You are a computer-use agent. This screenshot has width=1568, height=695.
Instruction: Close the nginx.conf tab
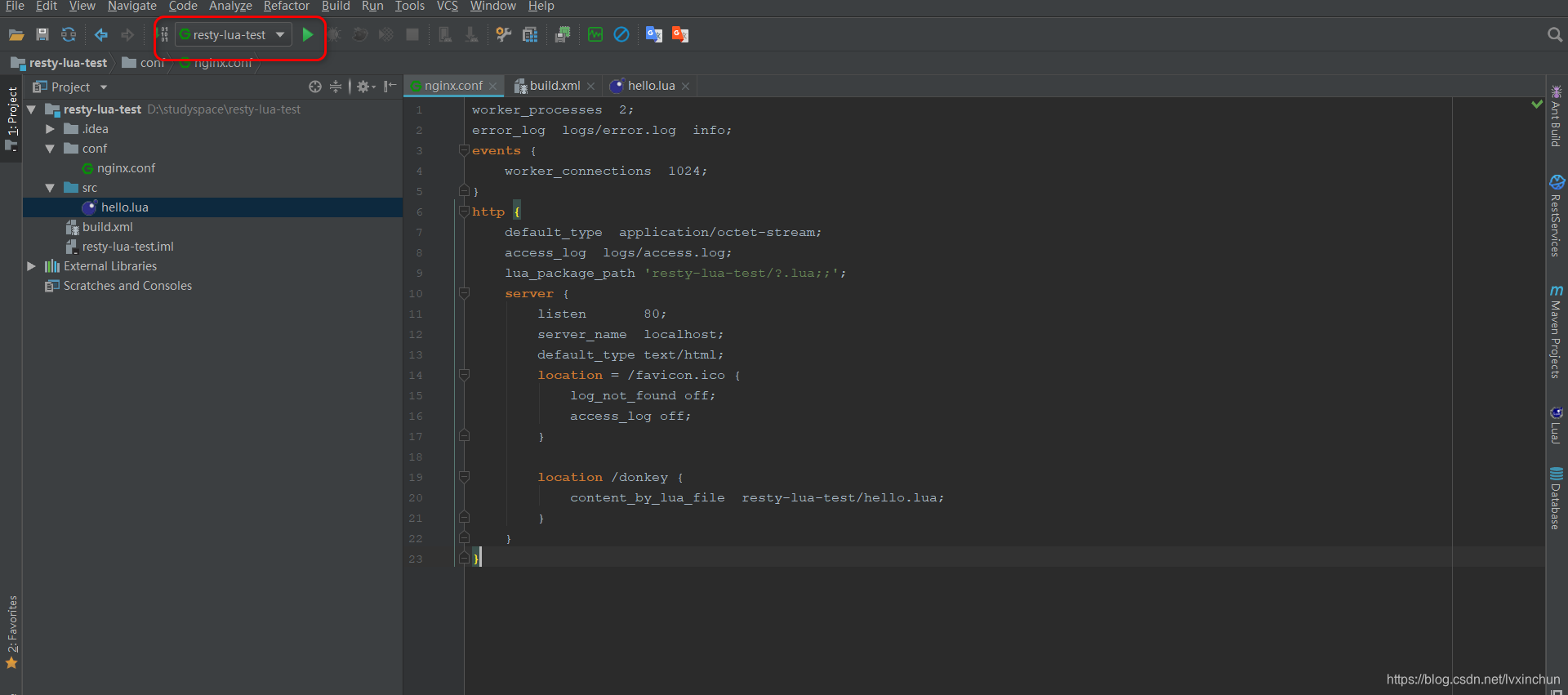pos(493,87)
